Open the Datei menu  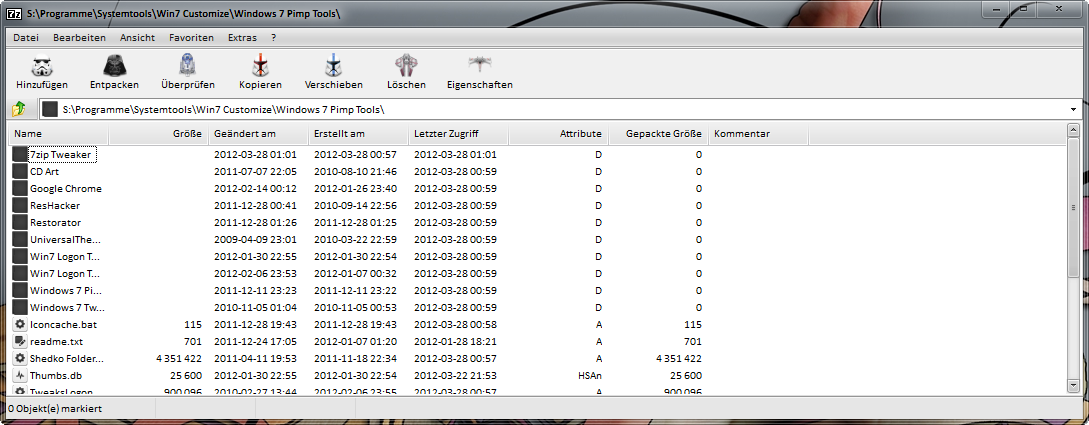pos(26,38)
